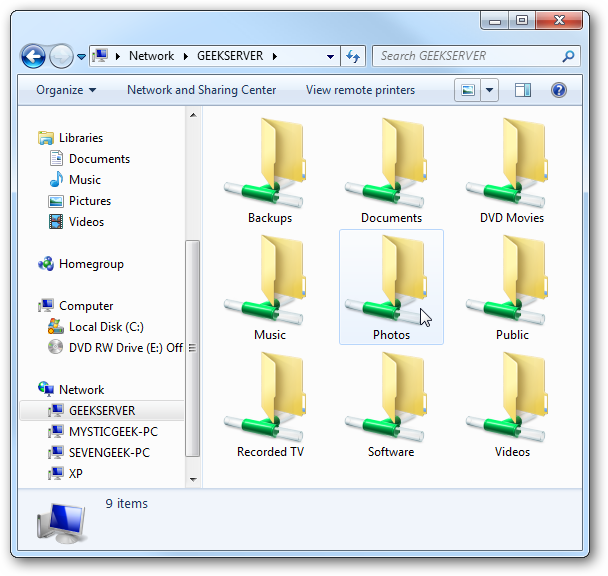608x576 pixels.
Task: Select GEEKSERVER in the network tree
Action: 102,410
